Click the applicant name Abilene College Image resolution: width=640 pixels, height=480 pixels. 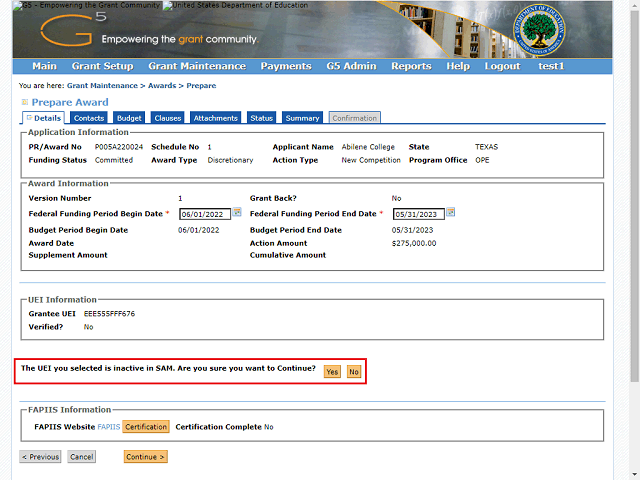point(368,147)
